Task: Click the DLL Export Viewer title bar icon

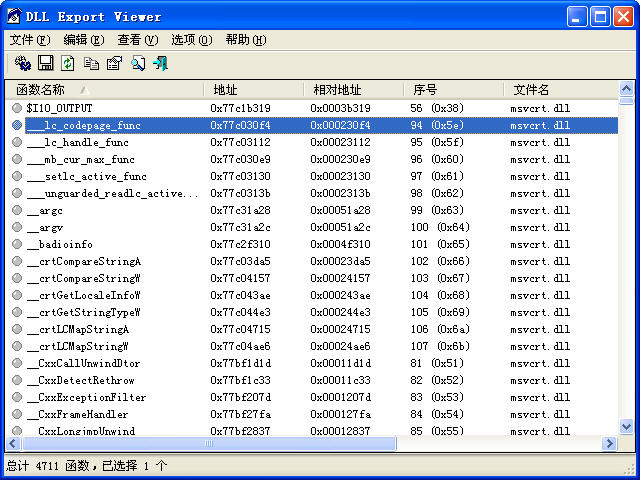Action: pyautogui.click(x=14, y=16)
